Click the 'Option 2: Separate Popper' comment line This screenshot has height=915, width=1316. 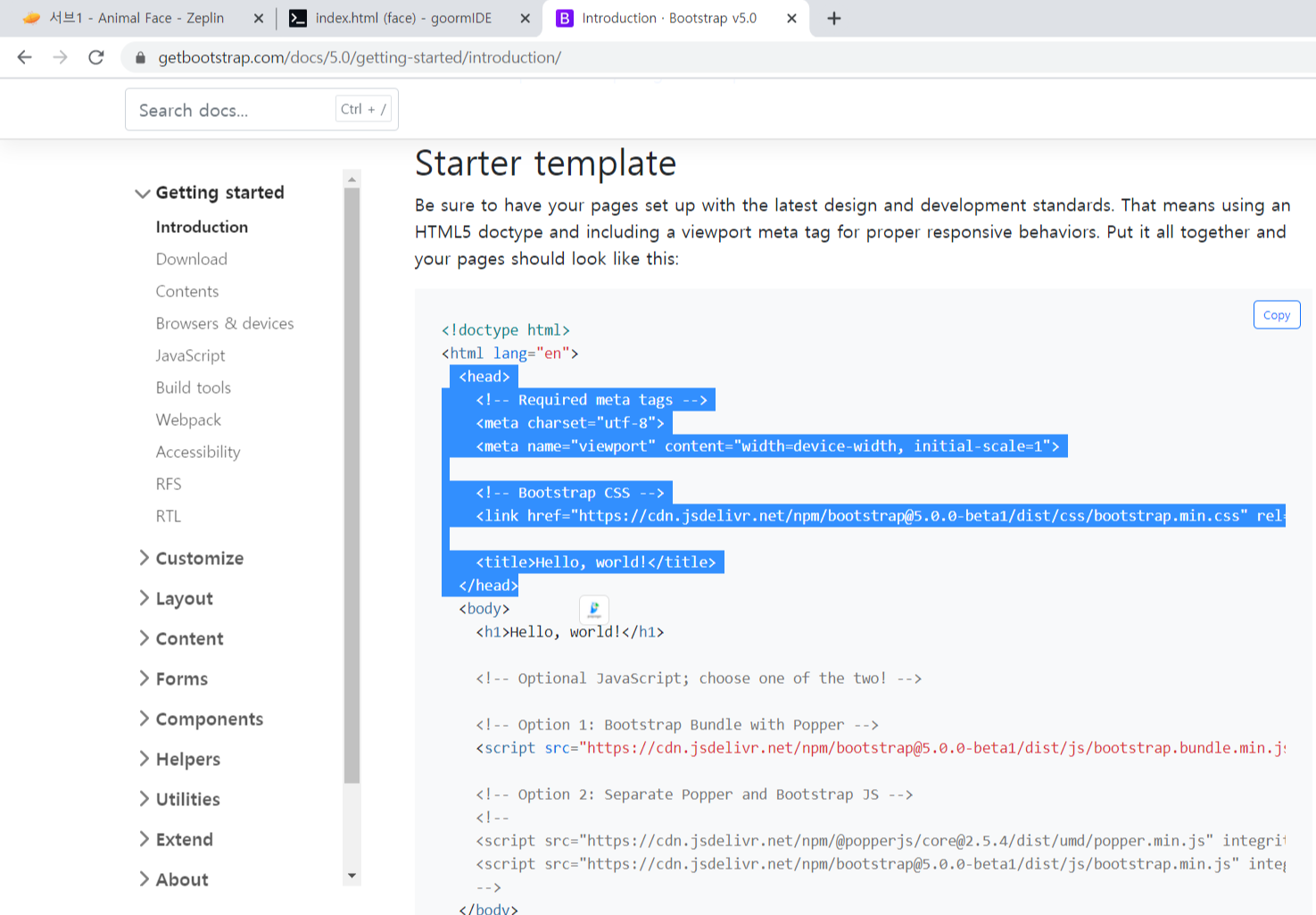click(x=694, y=794)
